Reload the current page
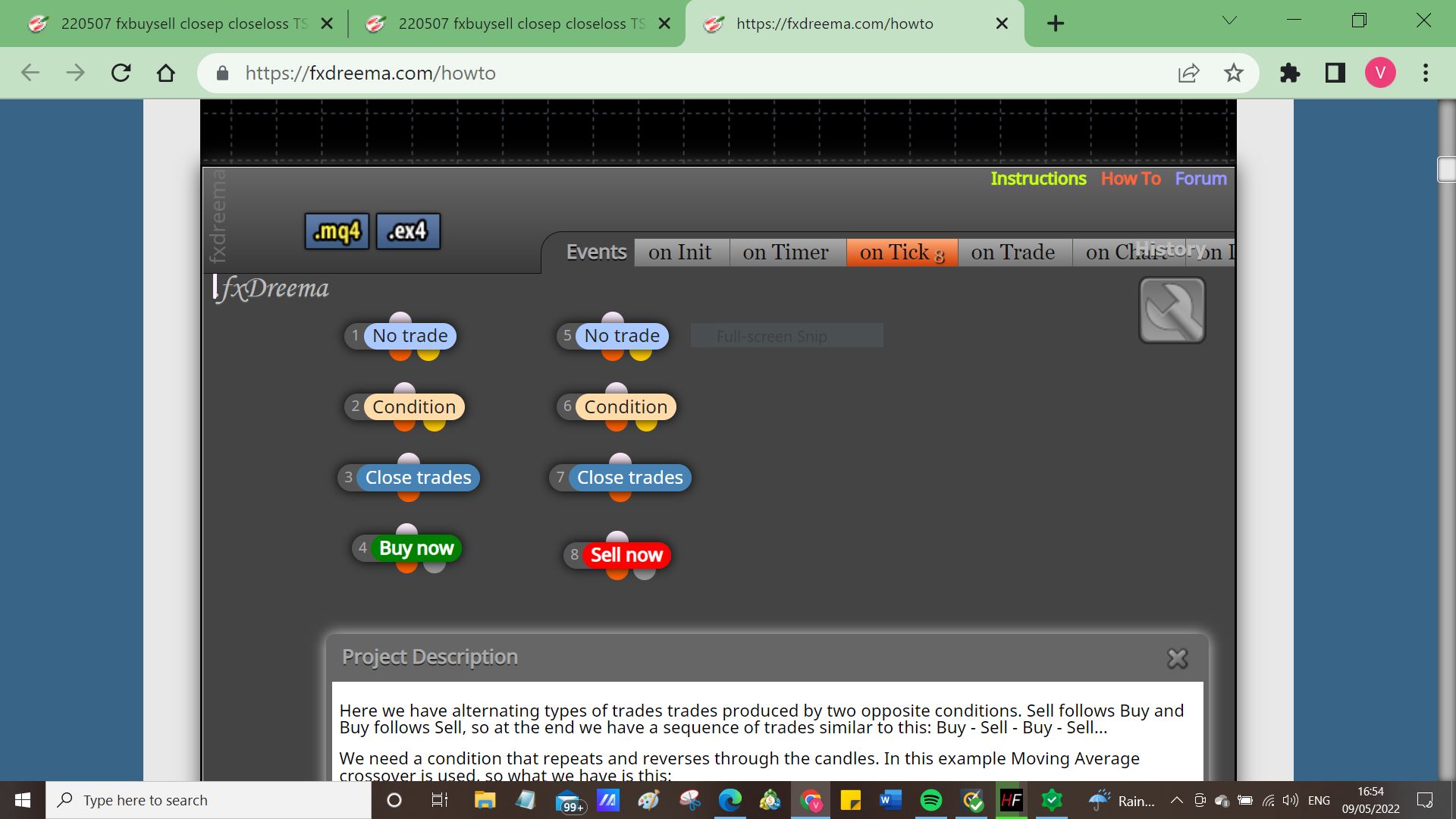This screenshot has width=1456, height=819. pyautogui.click(x=121, y=73)
